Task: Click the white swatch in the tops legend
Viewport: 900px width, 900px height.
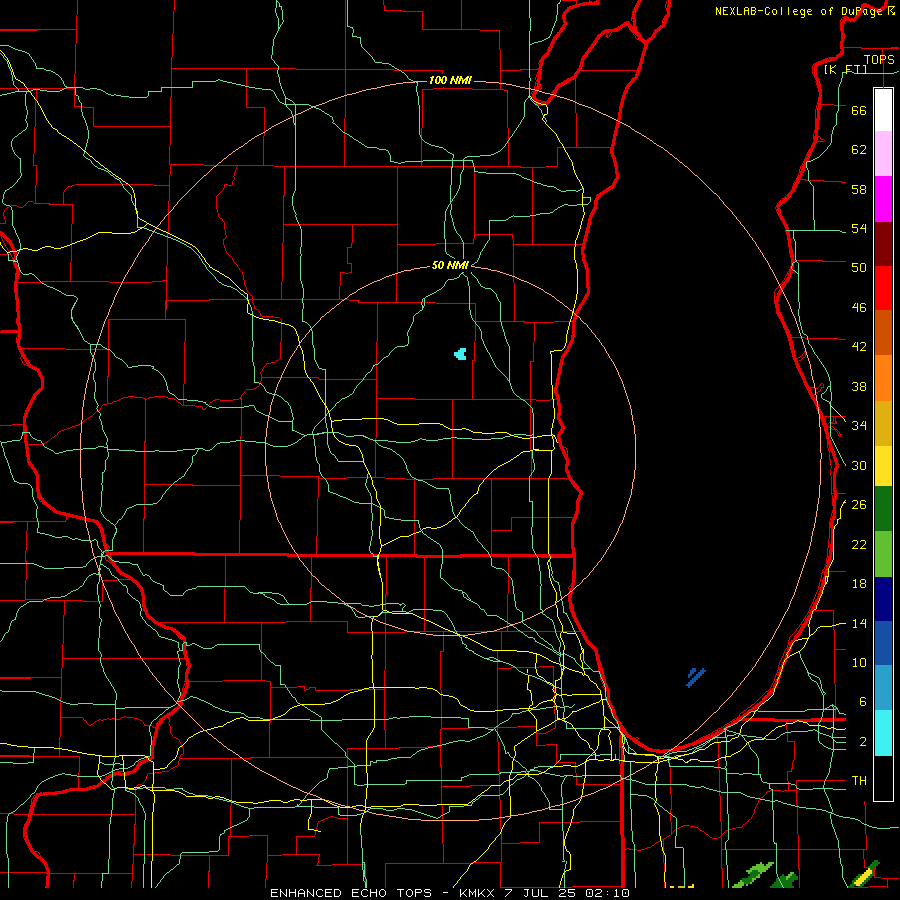Action: (883, 110)
